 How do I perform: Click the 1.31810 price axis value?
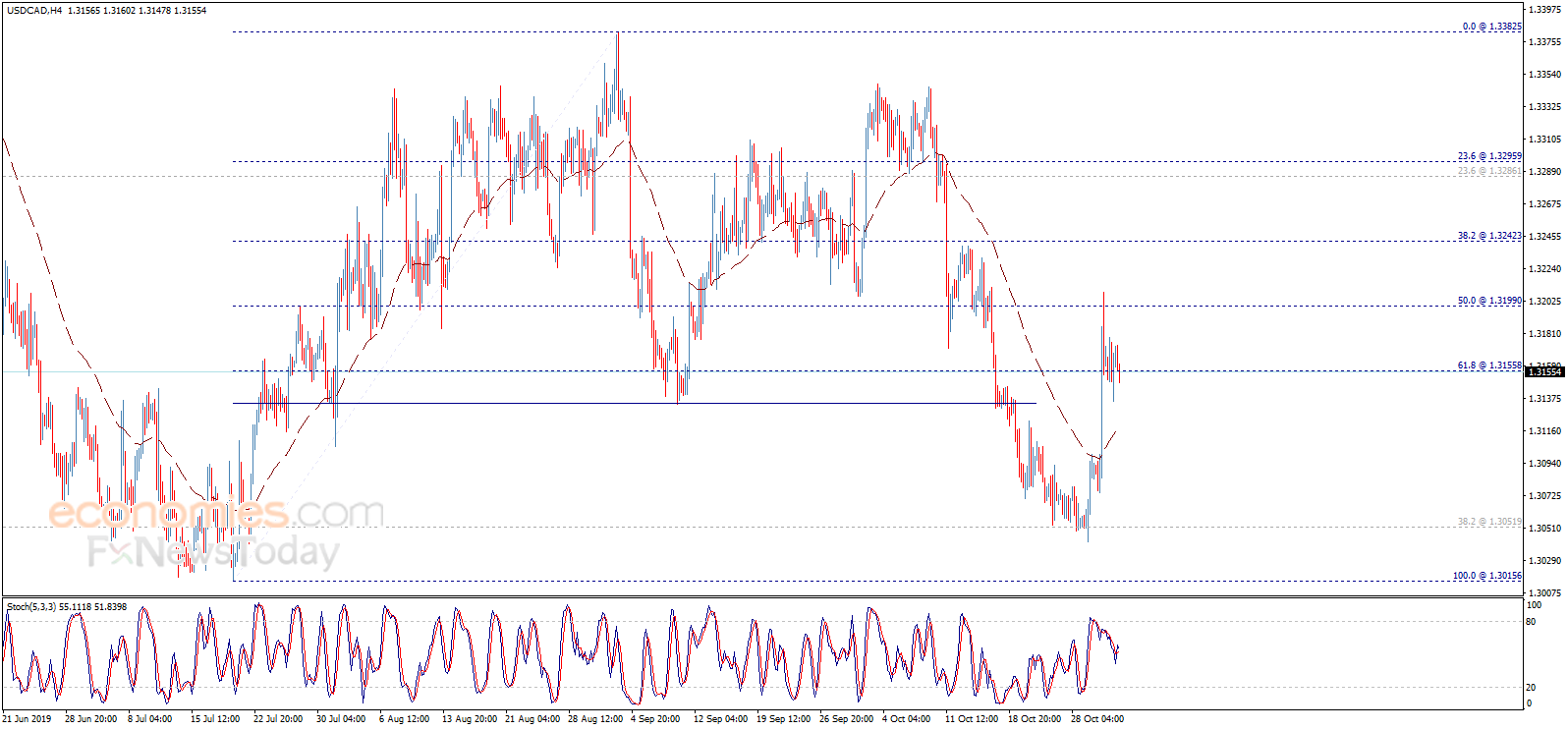pos(1545,334)
